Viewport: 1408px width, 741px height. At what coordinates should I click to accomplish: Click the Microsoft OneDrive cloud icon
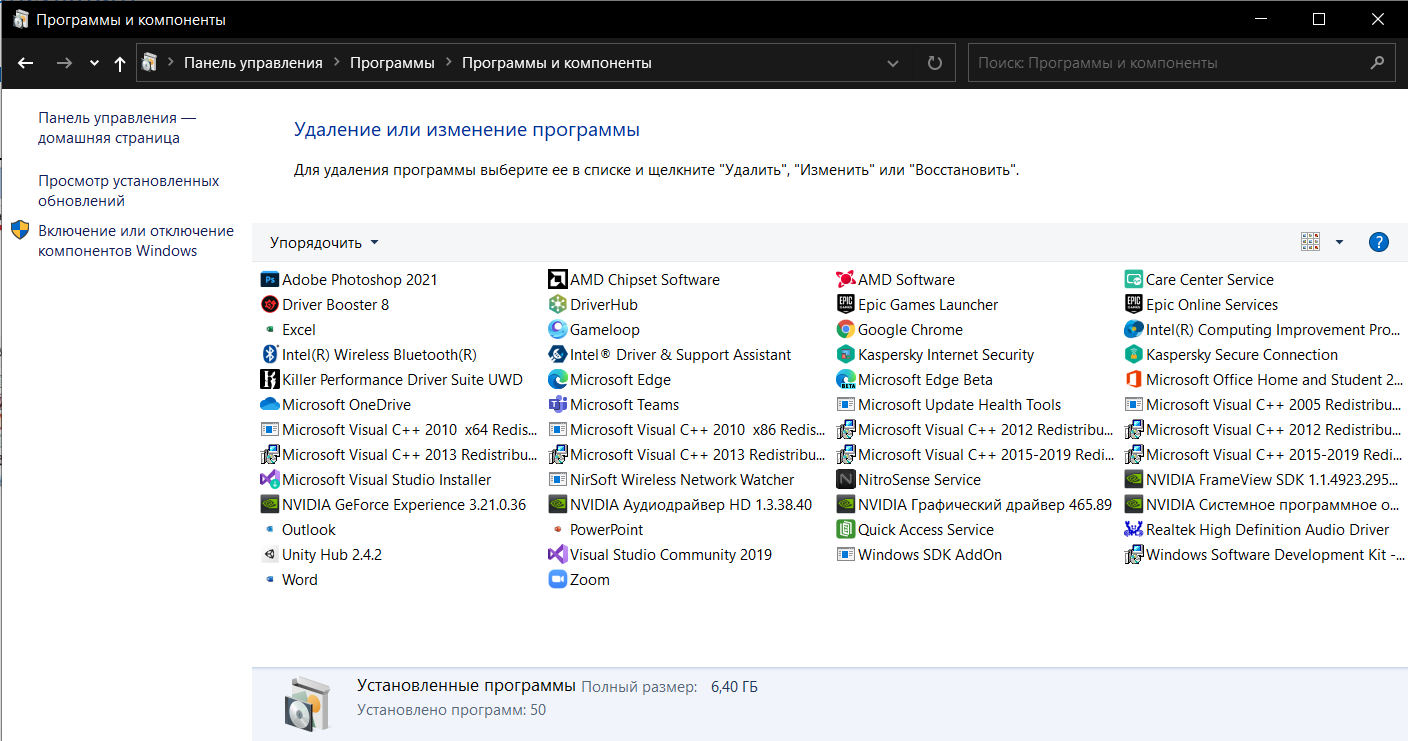point(269,405)
